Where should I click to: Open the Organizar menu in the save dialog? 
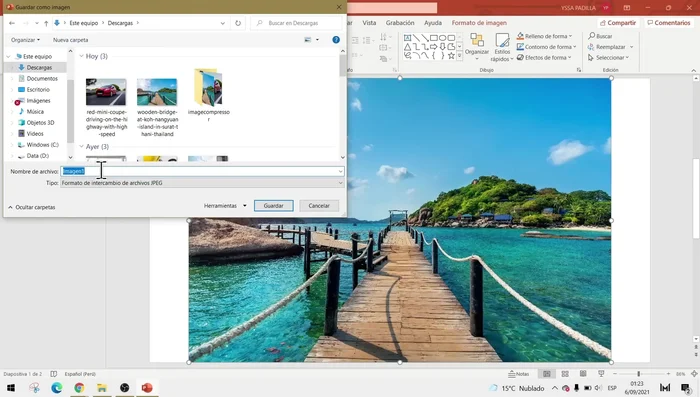(x=25, y=40)
